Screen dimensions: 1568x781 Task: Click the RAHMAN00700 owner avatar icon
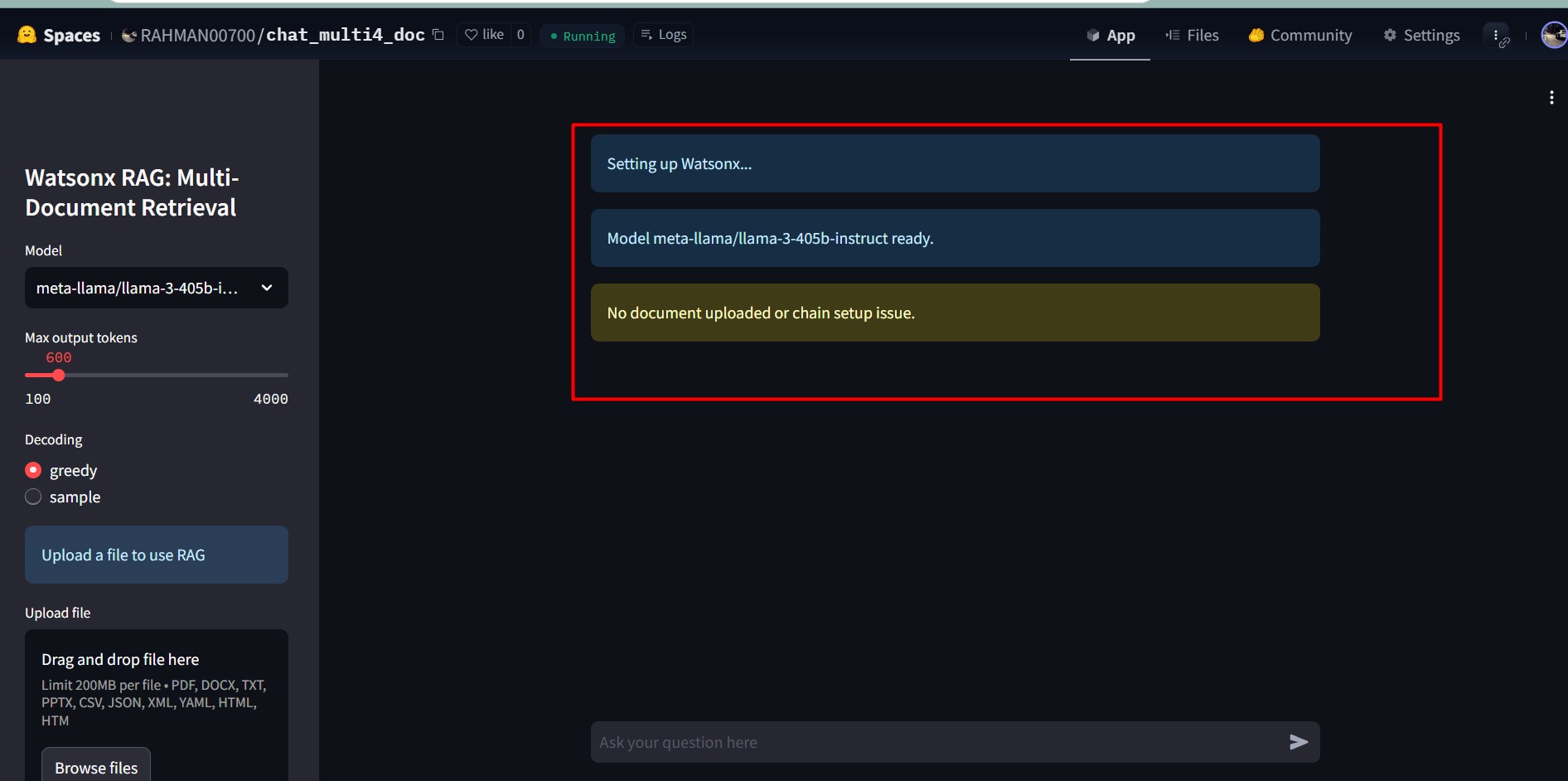tap(129, 36)
